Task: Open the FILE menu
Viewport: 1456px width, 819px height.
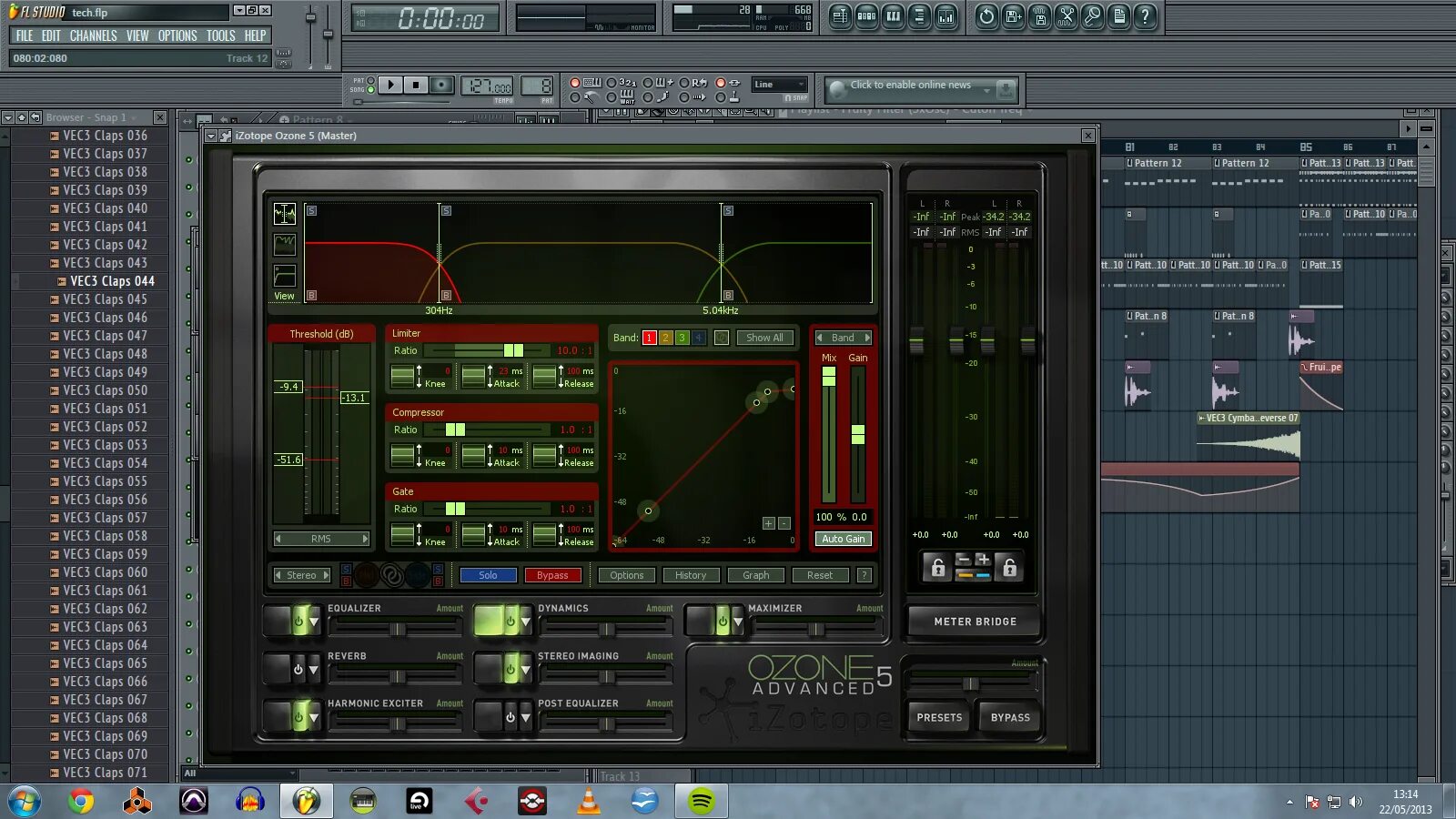Action: coord(25,35)
